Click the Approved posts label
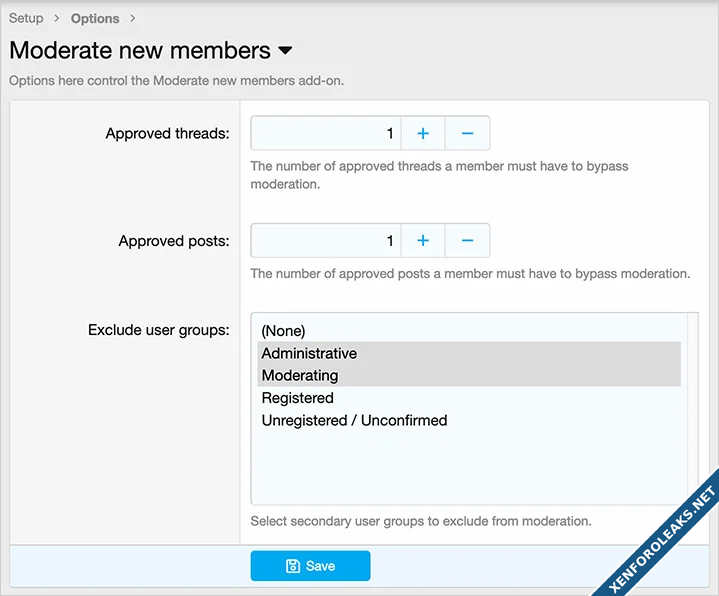Viewport: 719px width, 596px height. pyautogui.click(x=174, y=241)
